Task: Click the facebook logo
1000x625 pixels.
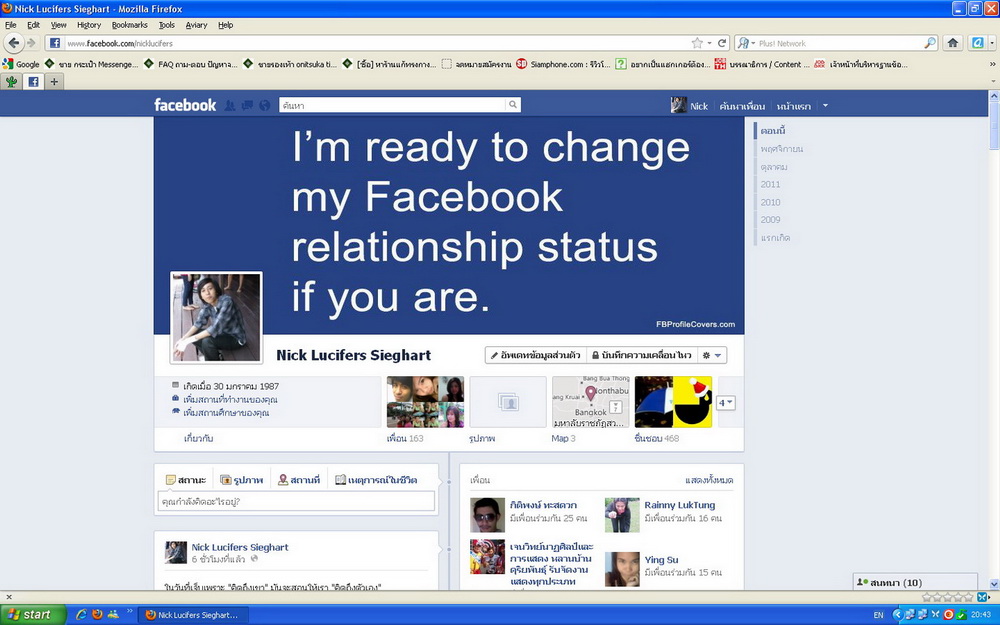Action: (185, 105)
